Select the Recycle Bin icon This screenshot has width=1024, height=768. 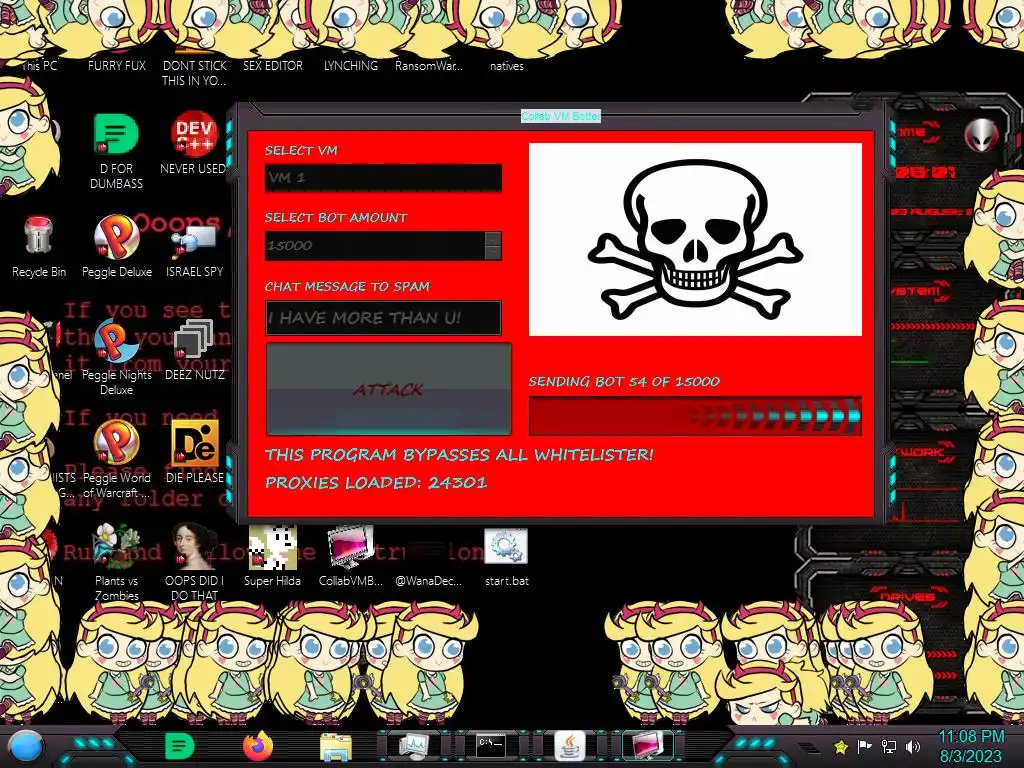39,247
